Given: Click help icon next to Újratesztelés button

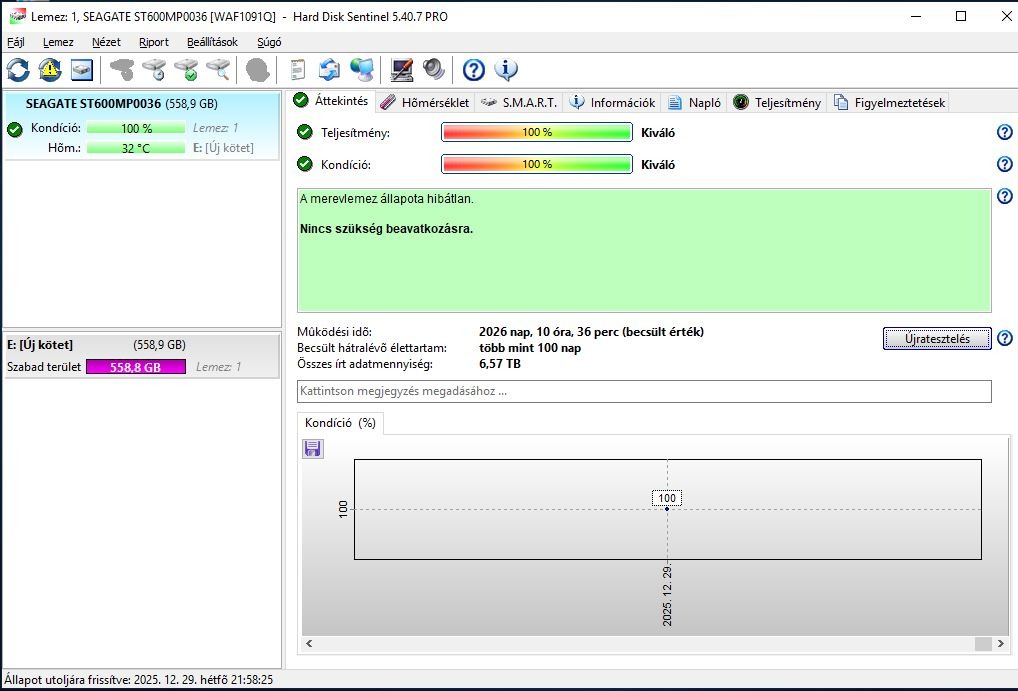Looking at the screenshot, I should (1004, 338).
